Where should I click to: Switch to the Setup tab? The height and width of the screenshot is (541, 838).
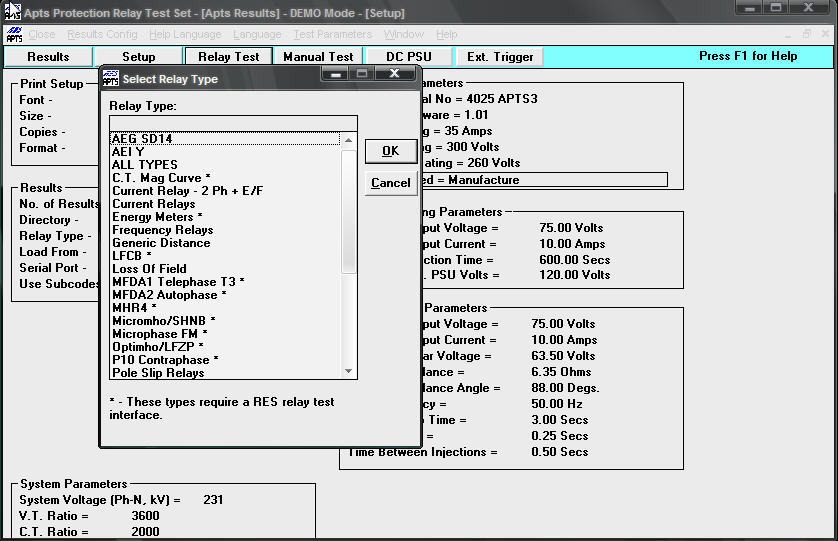click(138, 57)
